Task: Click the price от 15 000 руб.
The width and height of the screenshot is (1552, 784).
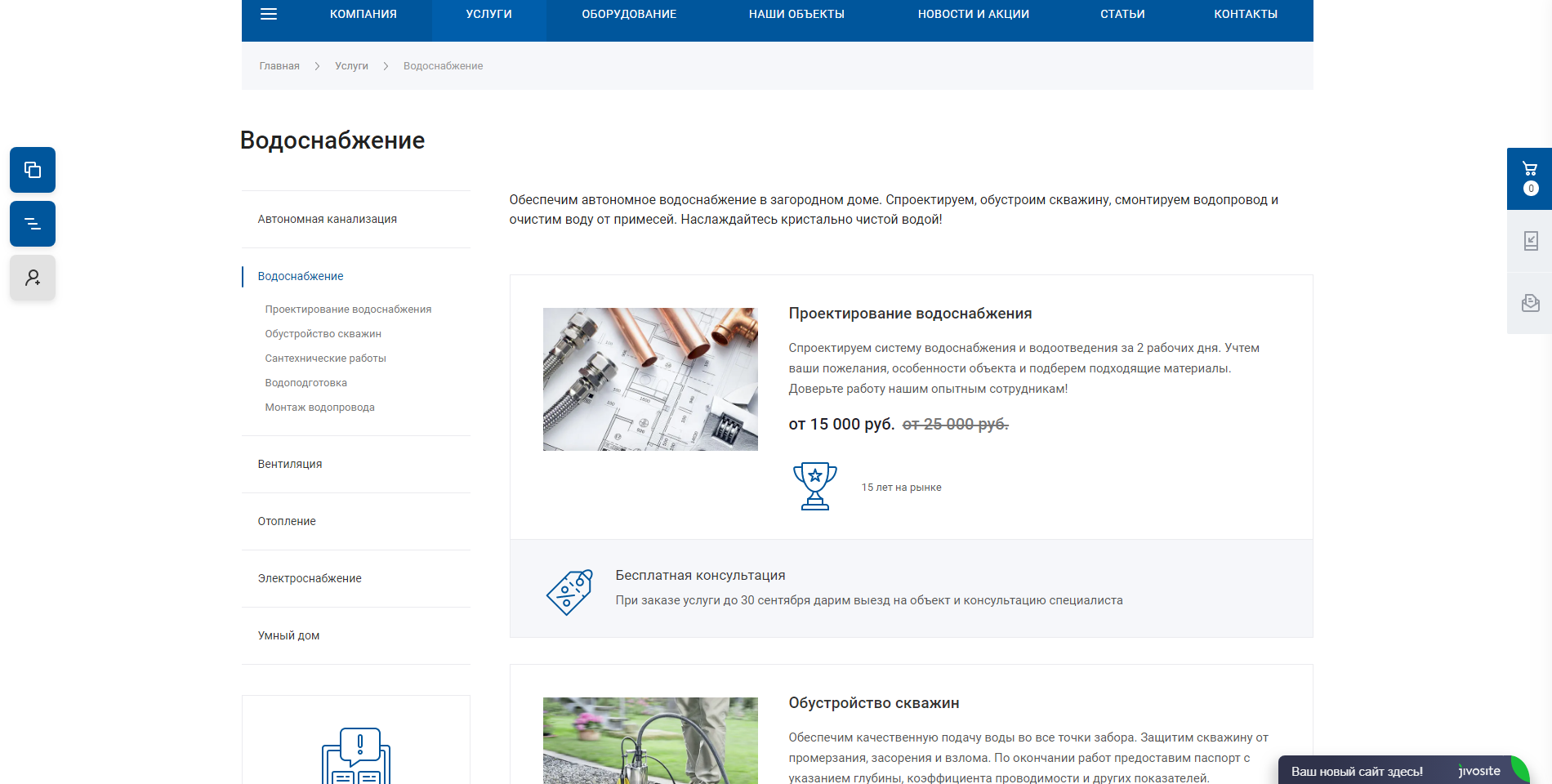Action: [x=841, y=425]
